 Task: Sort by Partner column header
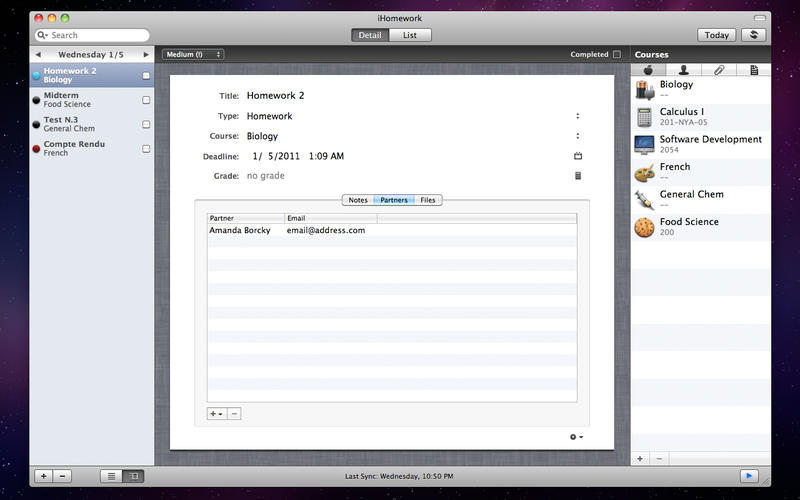point(246,218)
